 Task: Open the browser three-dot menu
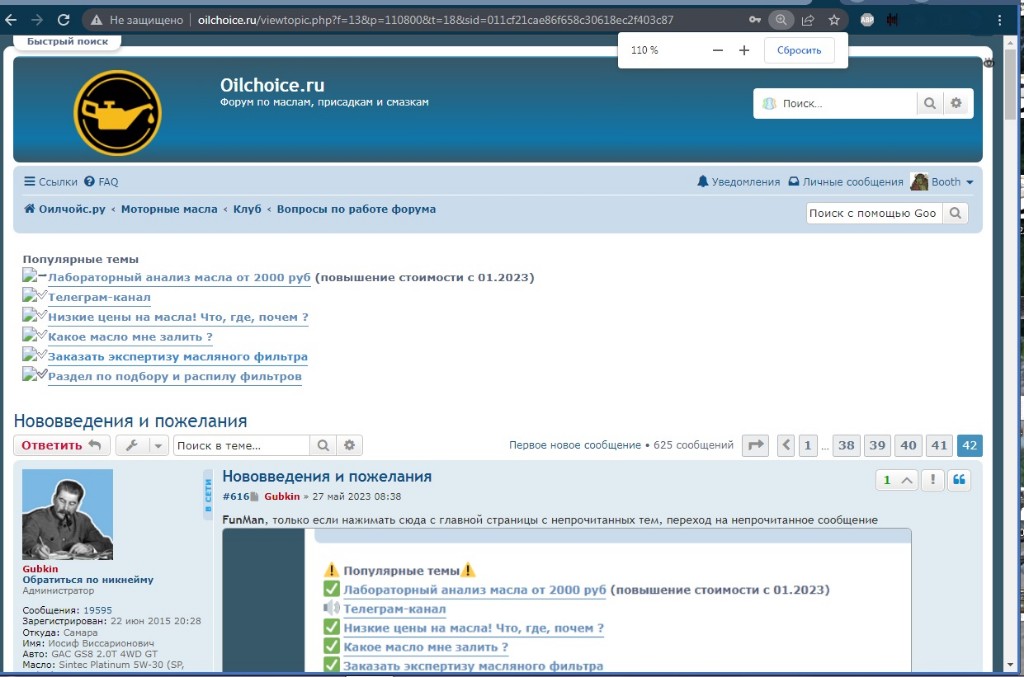coord(999,20)
